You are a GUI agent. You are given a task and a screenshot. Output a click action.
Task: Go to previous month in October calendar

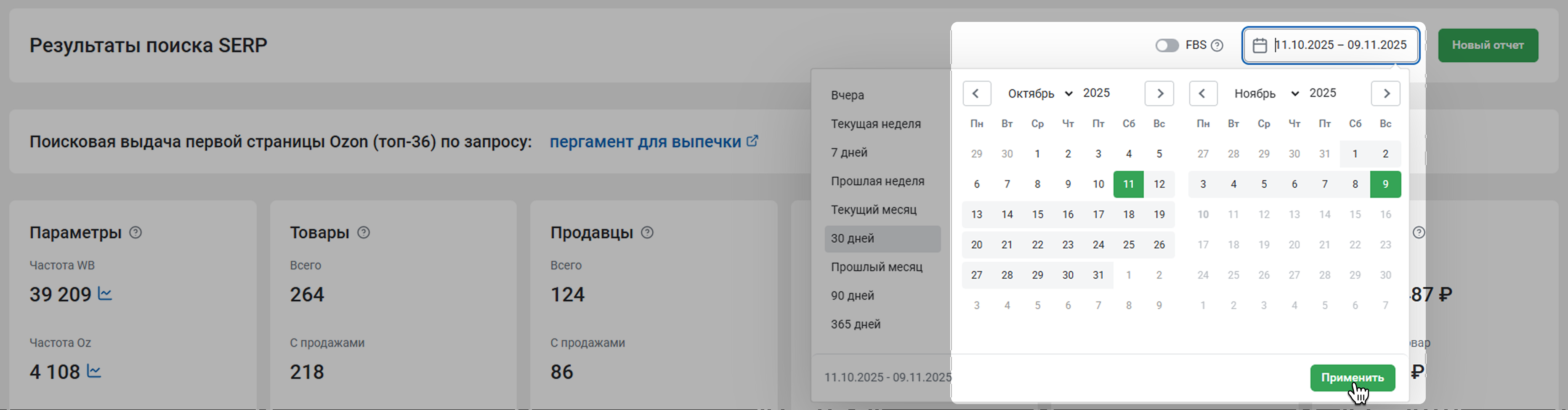(976, 94)
